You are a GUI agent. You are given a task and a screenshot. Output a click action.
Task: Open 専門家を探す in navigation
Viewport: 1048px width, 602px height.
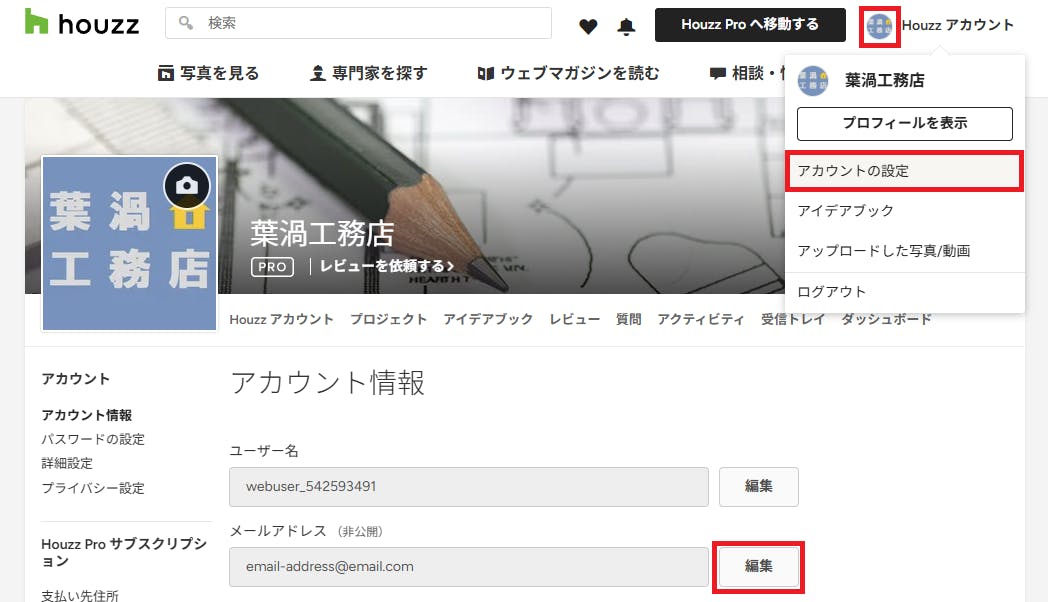[368, 73]
